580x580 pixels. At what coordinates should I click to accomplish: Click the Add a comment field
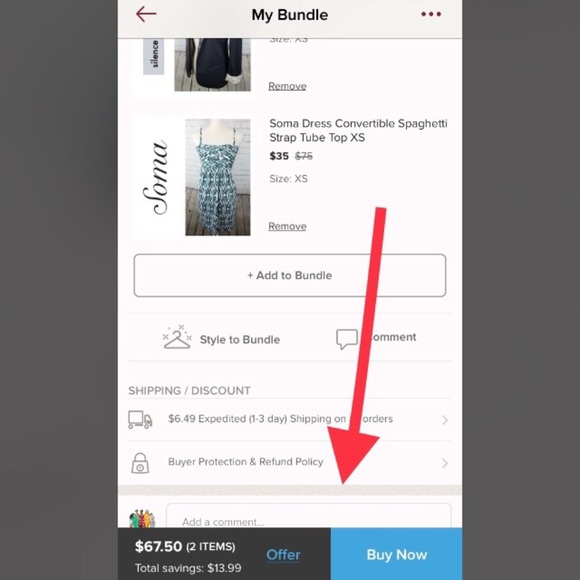(308, 516)
